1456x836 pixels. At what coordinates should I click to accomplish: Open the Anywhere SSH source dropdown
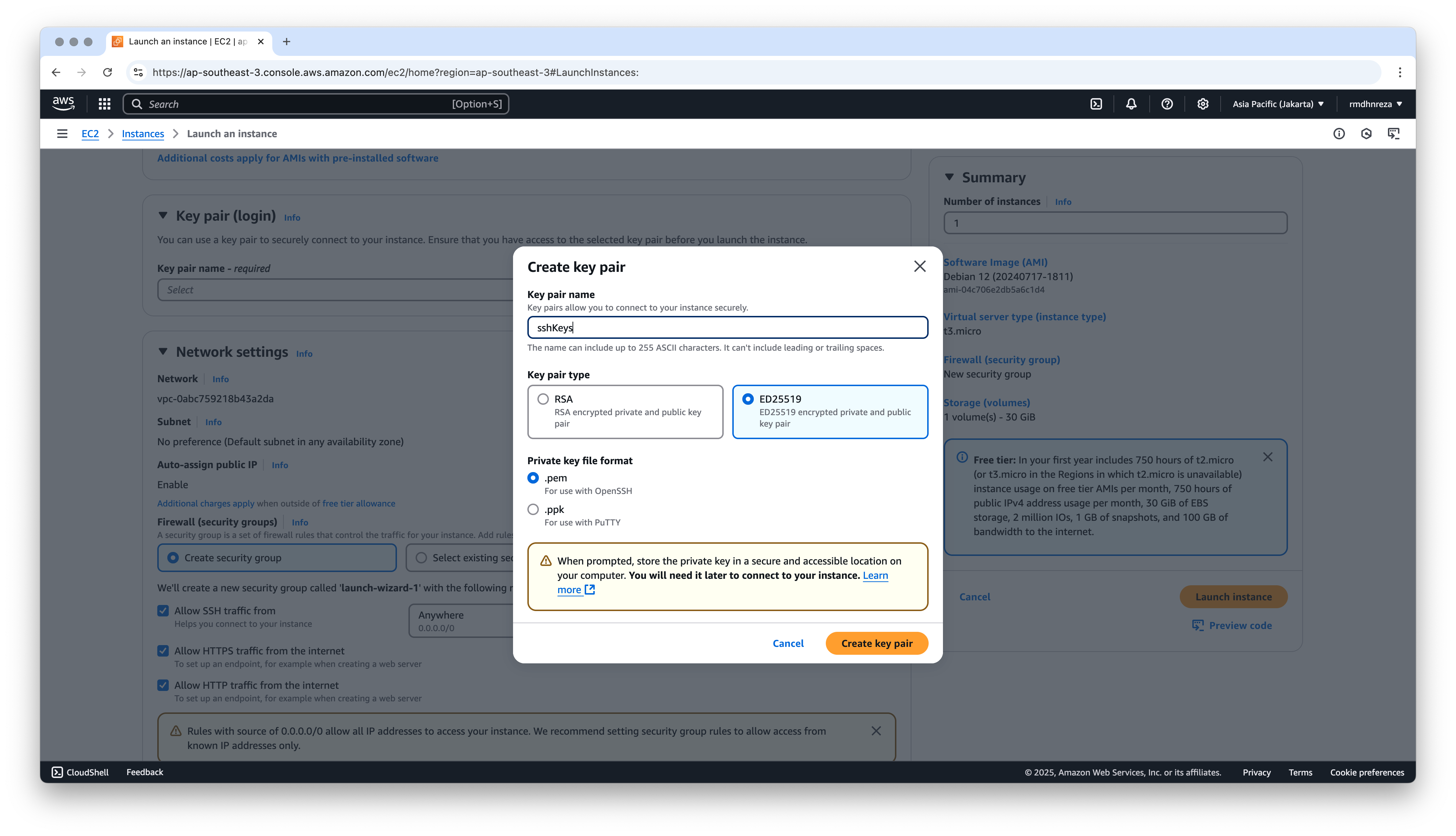point(461,621)
